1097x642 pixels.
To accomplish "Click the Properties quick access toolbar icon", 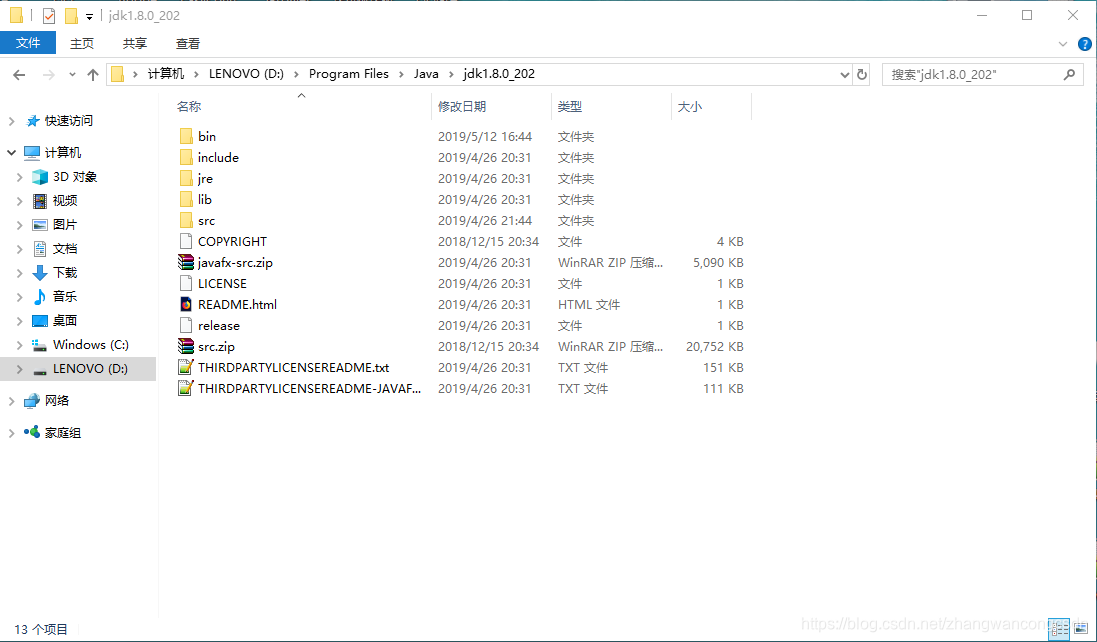I will click(48, 15).
